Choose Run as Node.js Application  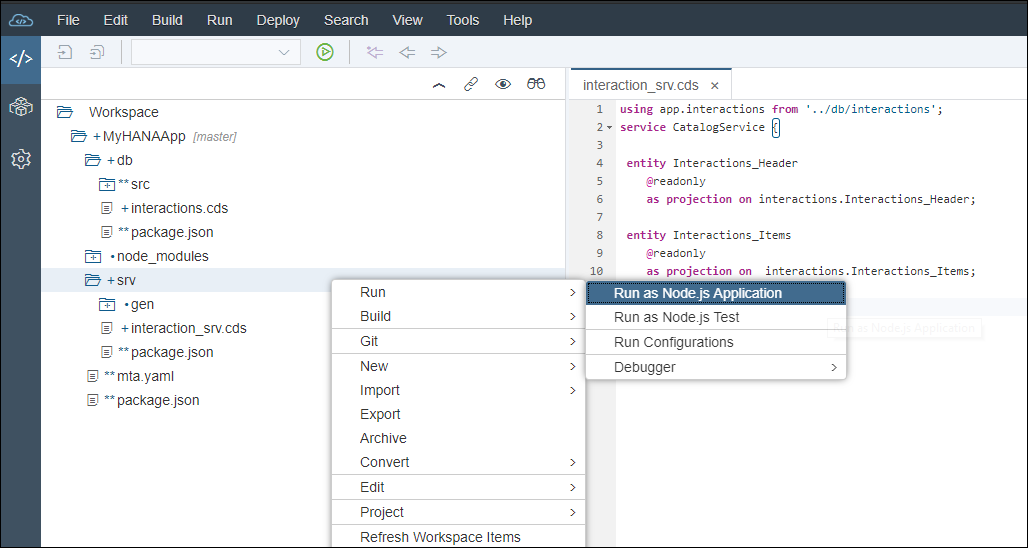tap(716, 293)
